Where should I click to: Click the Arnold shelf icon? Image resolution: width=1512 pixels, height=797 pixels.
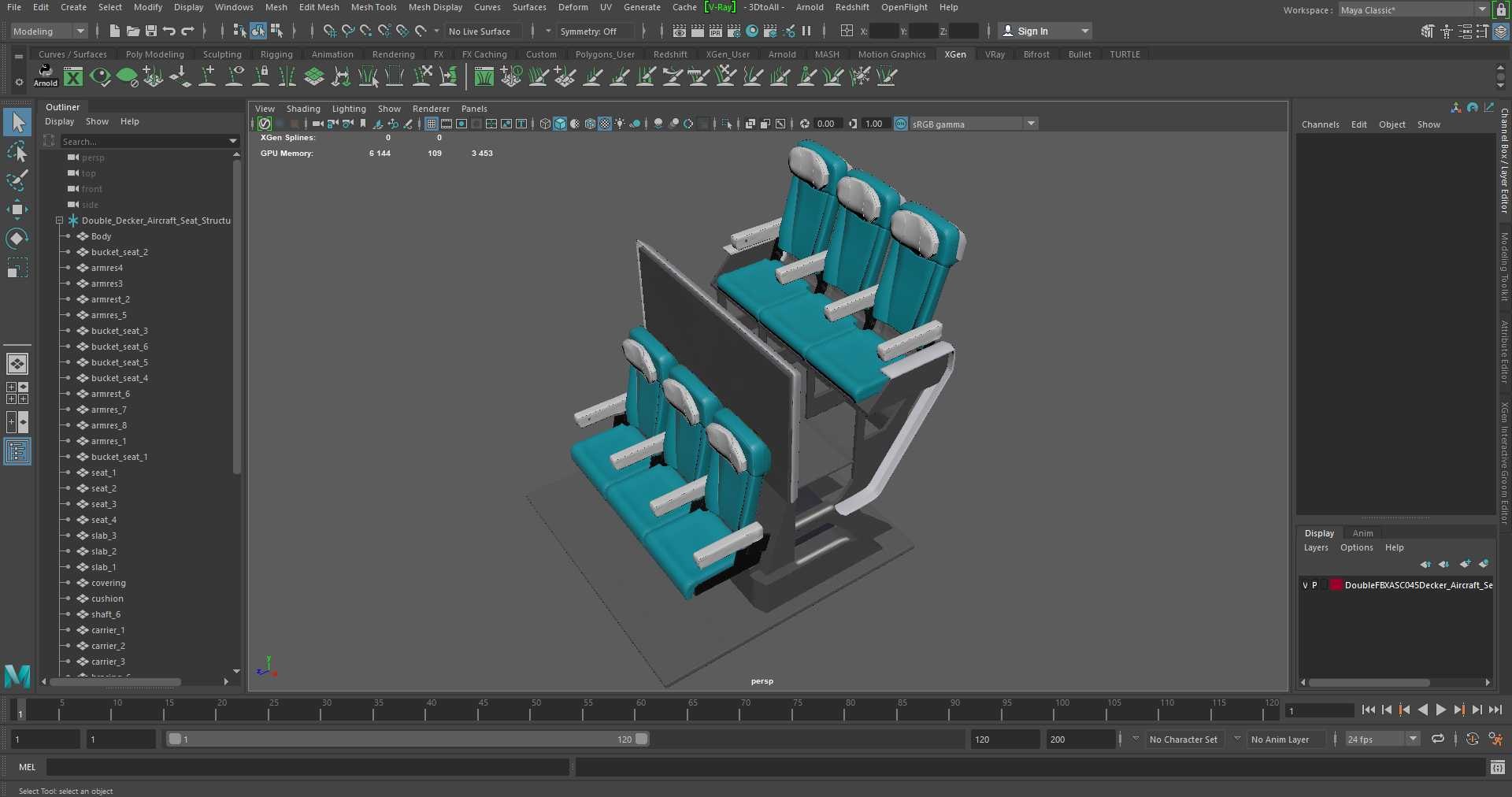pyautogui.click(x=46, y=76)
